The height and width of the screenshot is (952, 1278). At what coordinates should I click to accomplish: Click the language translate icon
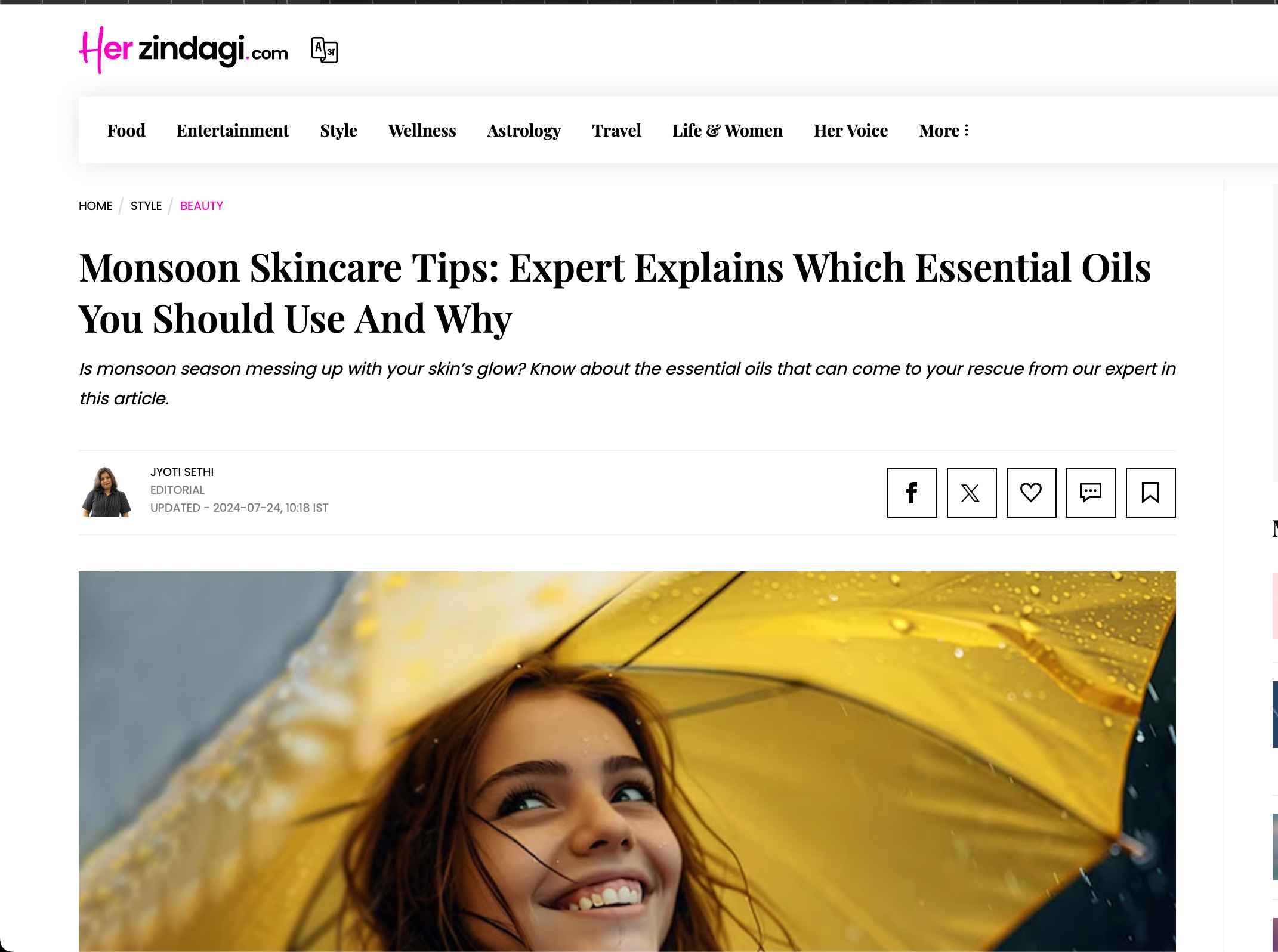click(x=325, y=50)
